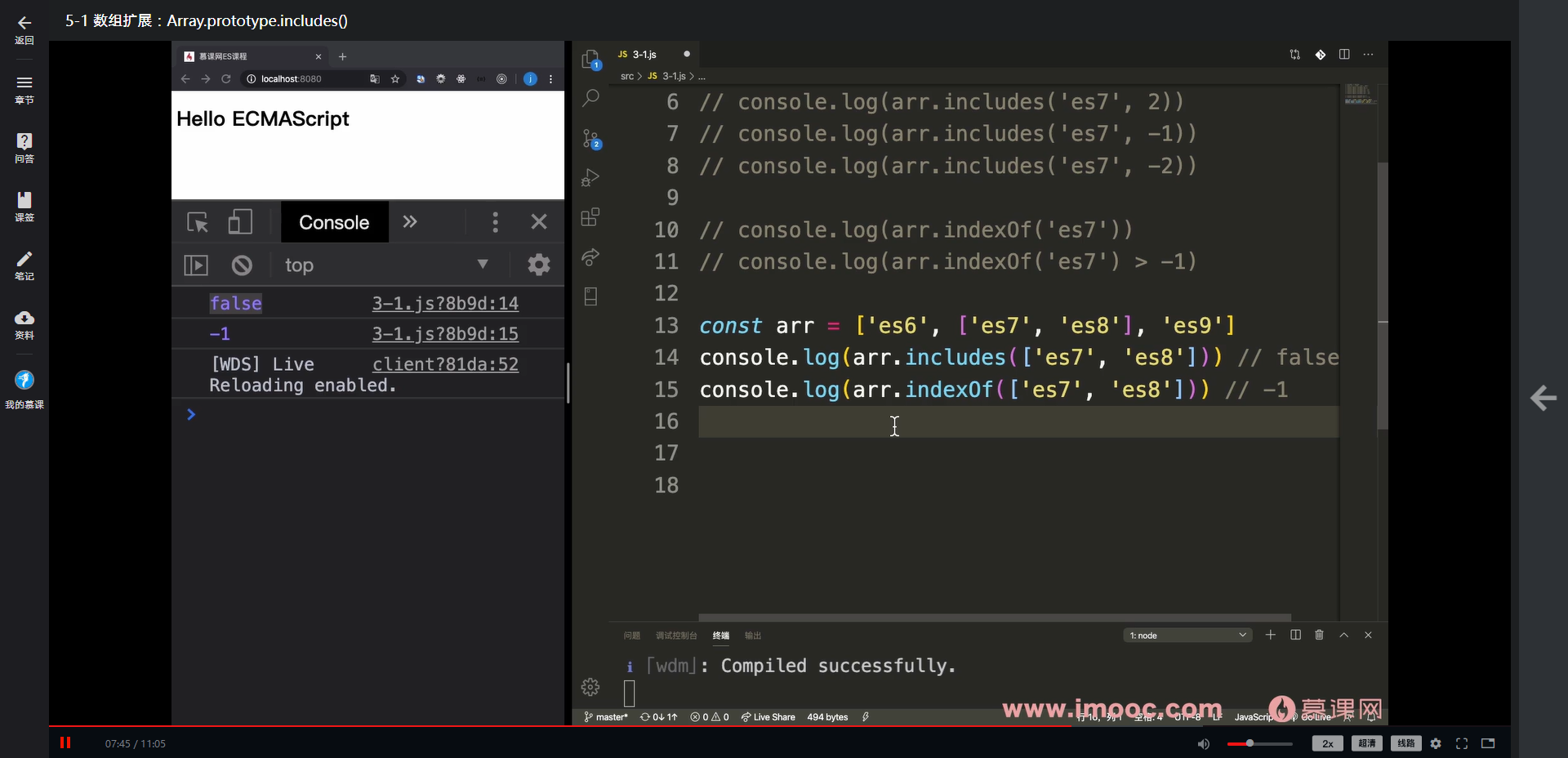The width and height of the screenshot is (1568, 758).
Task: Open DevTools three-dot menu
Action: point(495,222)
